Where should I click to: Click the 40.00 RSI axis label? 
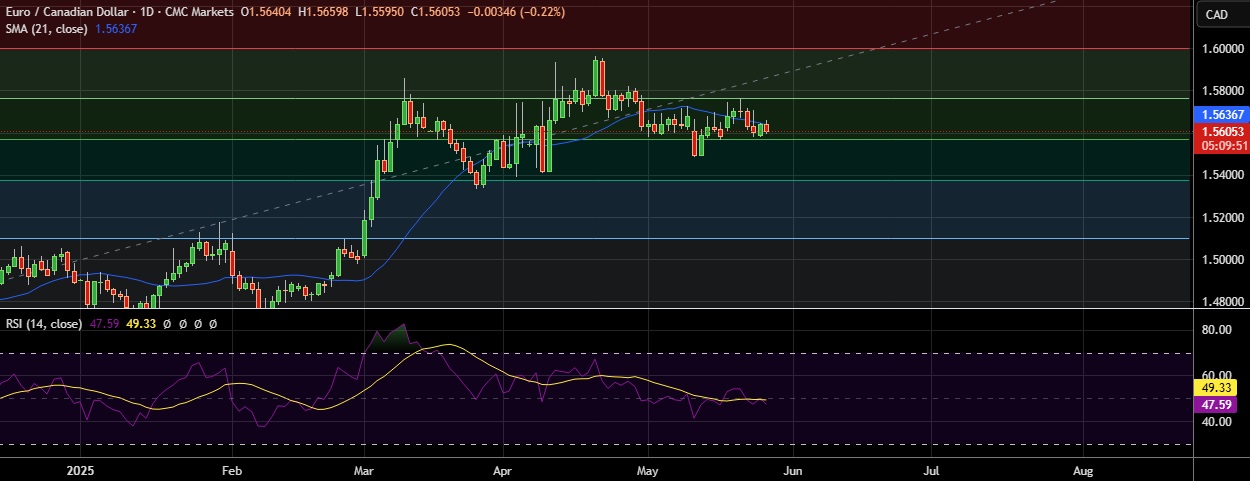pyautogui.click(x=1215, y=422)
